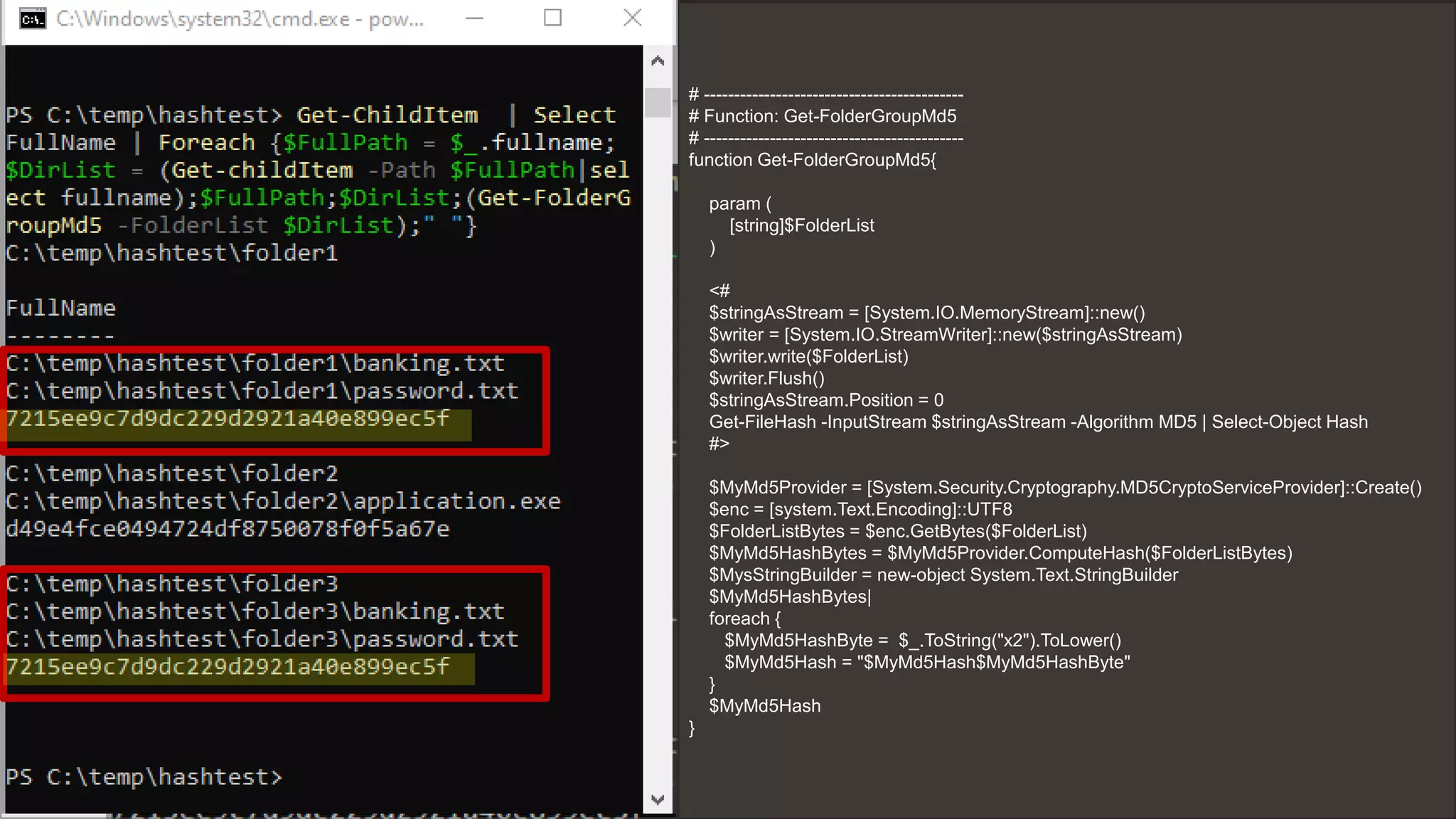Click '# Function: Get-FolderGroupMd5' comment in code
This screenshot has width=1456, height=819.
coord(823,116)
